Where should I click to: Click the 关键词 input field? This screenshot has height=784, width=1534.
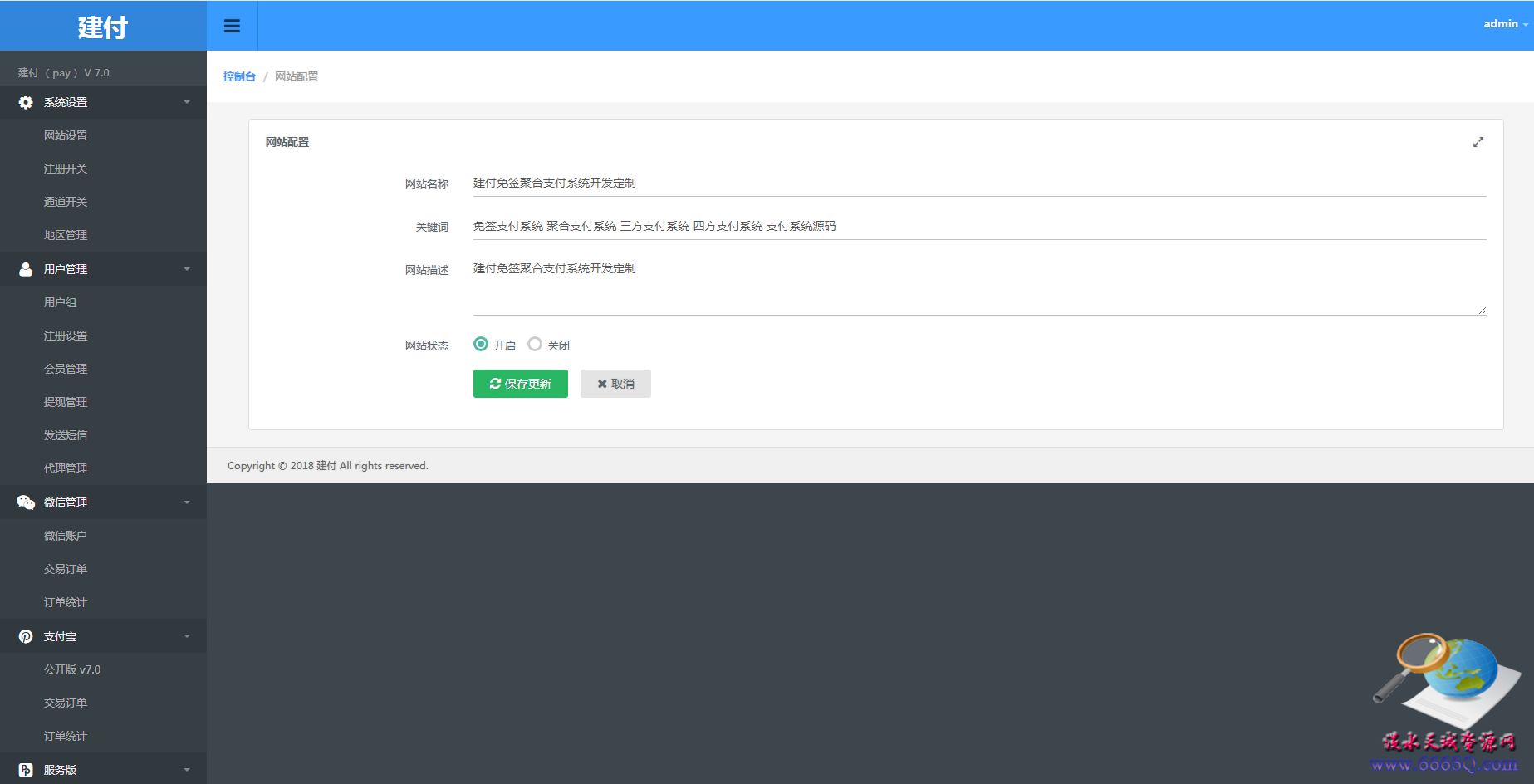tap(979, 226)
